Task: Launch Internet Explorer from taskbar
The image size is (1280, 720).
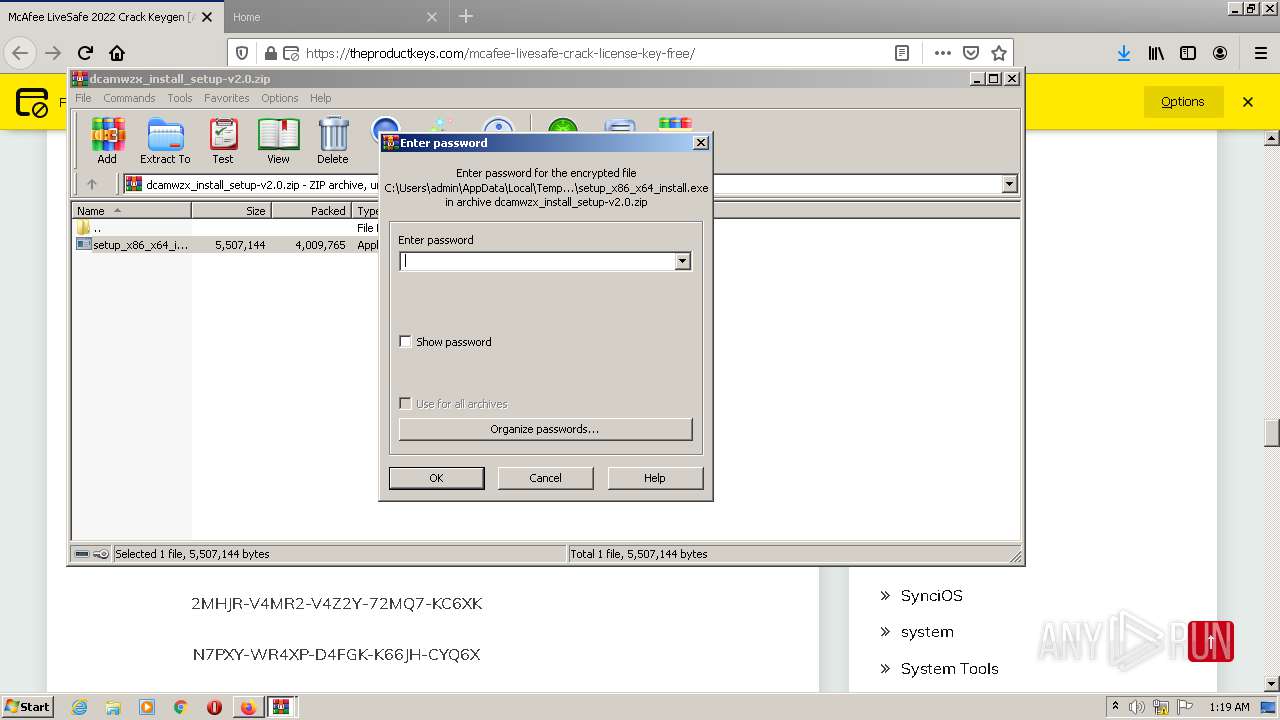Action: point(79,707)
